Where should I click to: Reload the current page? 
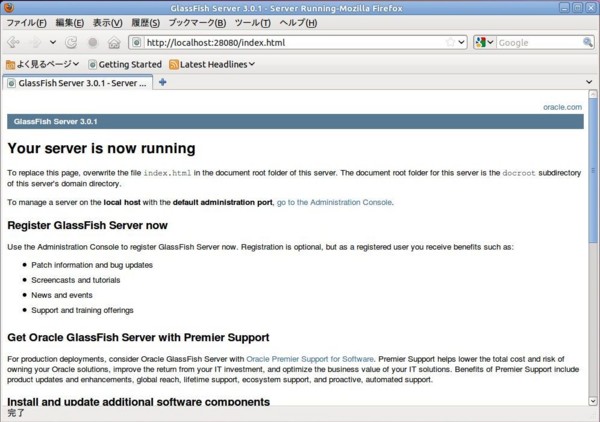tap(71, 42)
